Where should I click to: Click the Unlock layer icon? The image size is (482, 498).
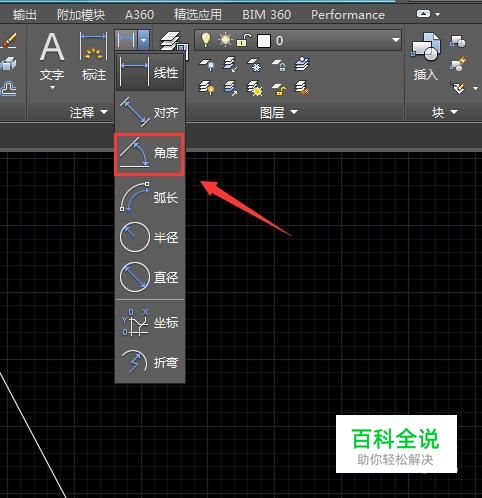[x=279, y=88]
